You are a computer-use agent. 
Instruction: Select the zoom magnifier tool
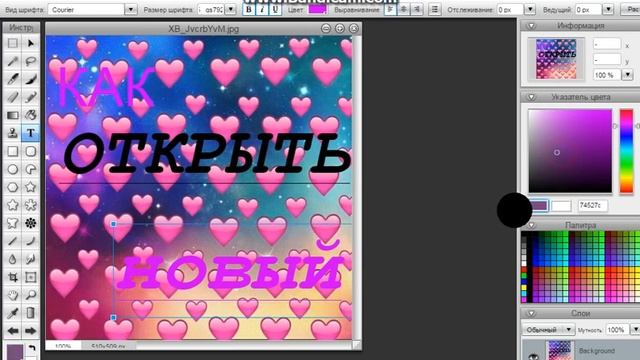coord(31,295)
